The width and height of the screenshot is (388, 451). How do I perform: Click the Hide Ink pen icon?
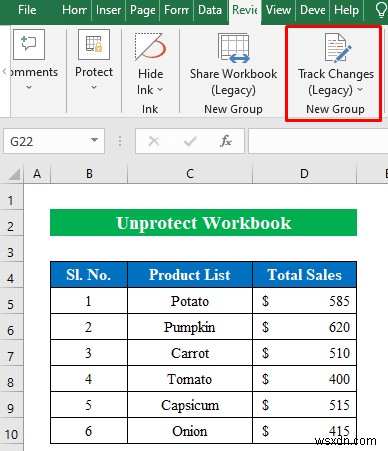click(x=150, y=47)
